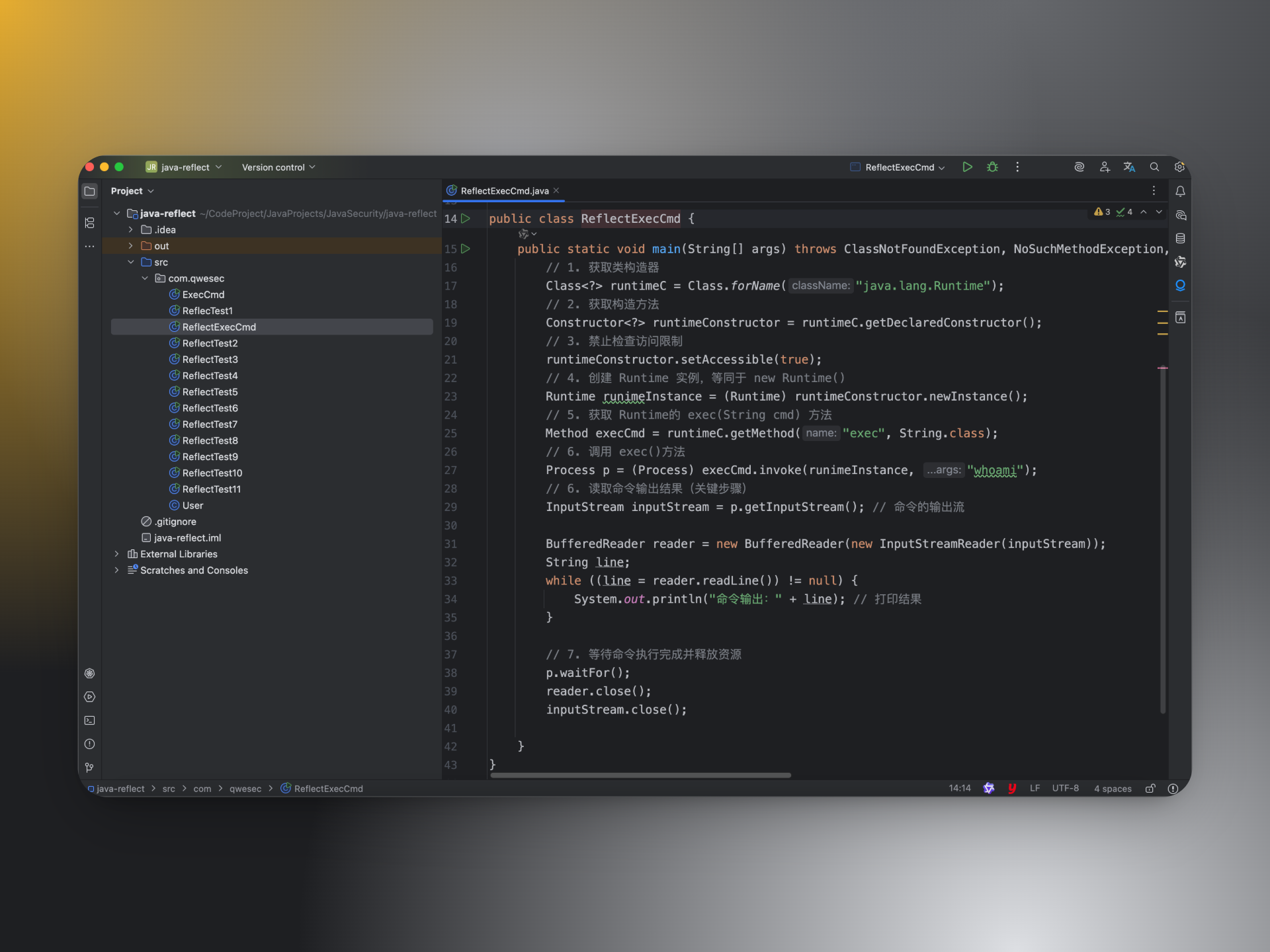
Task: Run ReflectExecCmd with green play button
Action: 967,167
